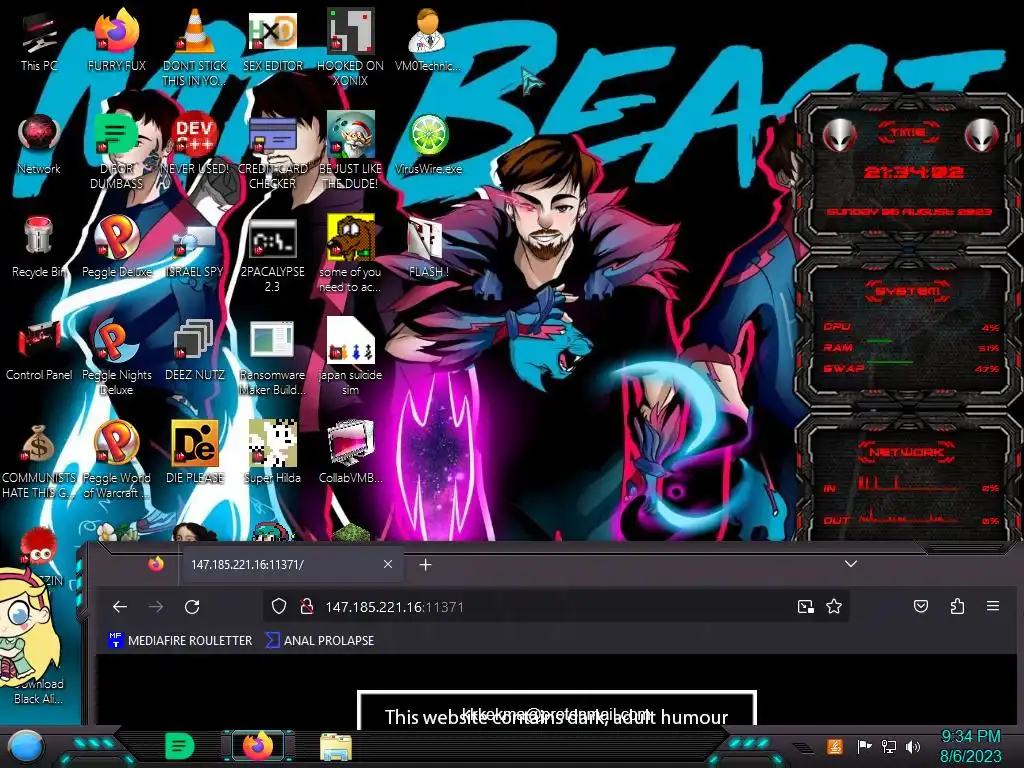Open the Dev C++ NEVER USED icon
The width and height of the screenshot is (1024, 768).
(x=195, y=144)
